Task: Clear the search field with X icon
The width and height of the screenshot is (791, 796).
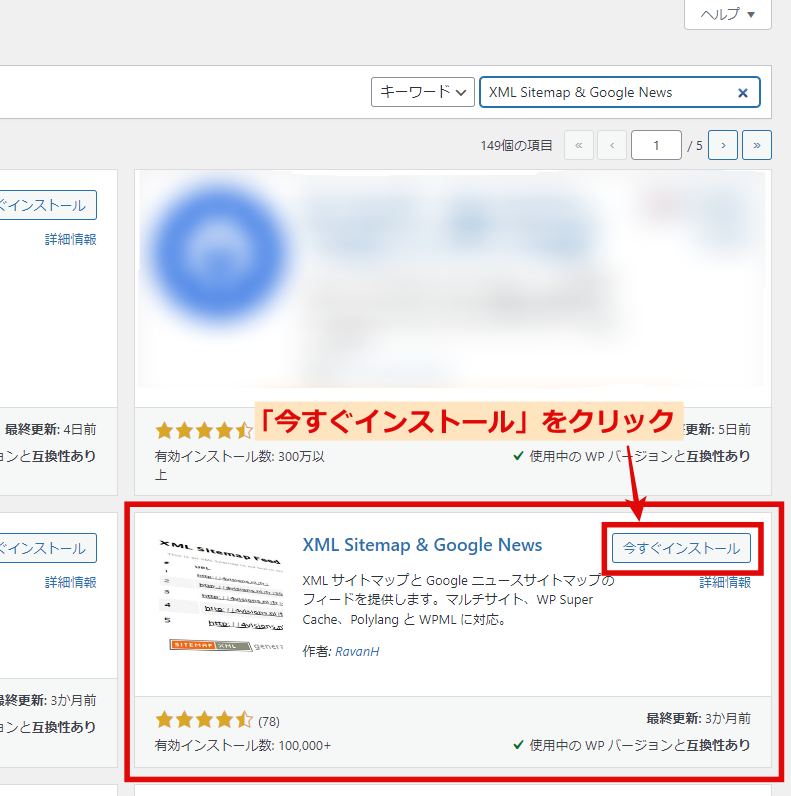Action: coord(743,93)
